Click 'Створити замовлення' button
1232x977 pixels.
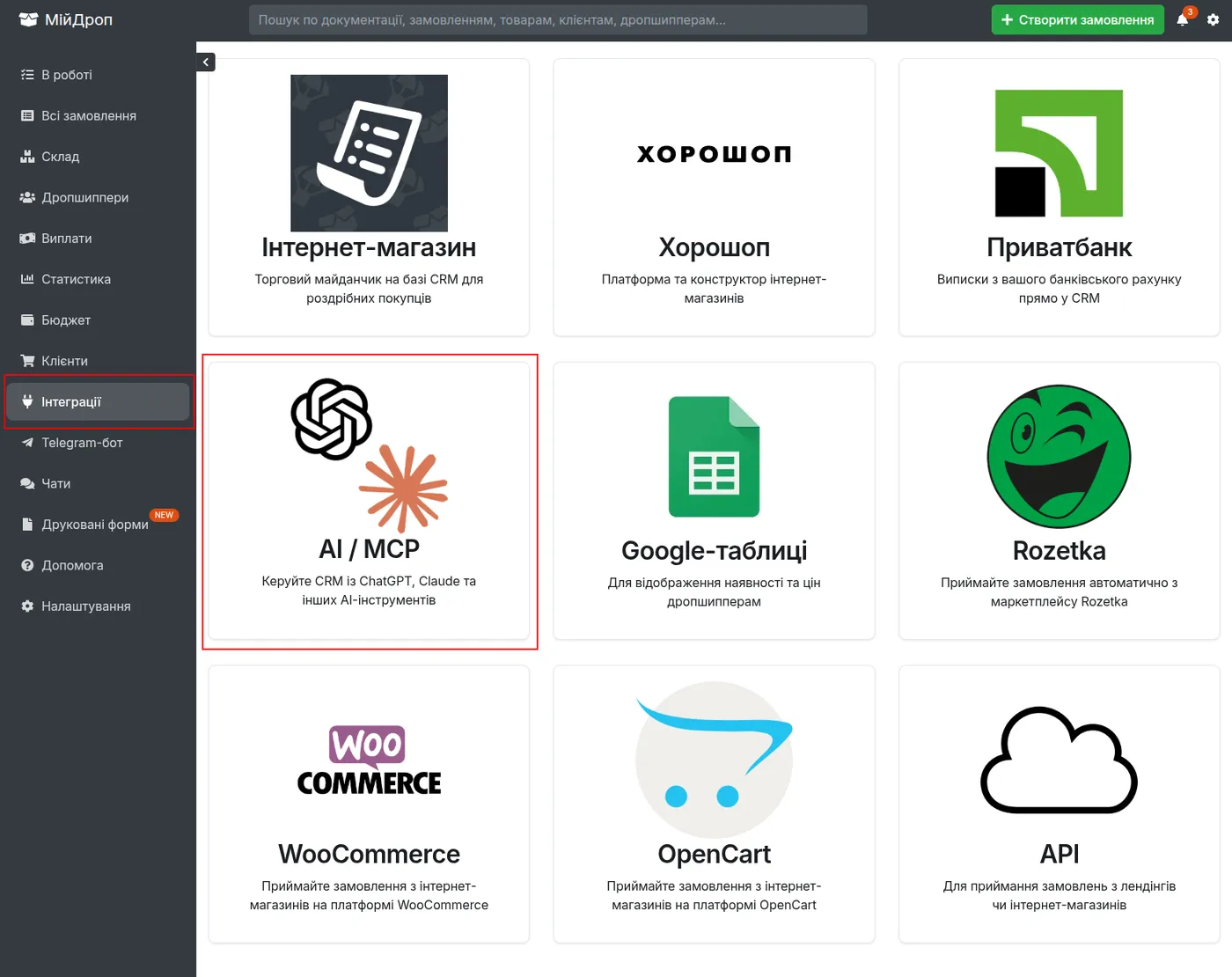click(1078, 20)
